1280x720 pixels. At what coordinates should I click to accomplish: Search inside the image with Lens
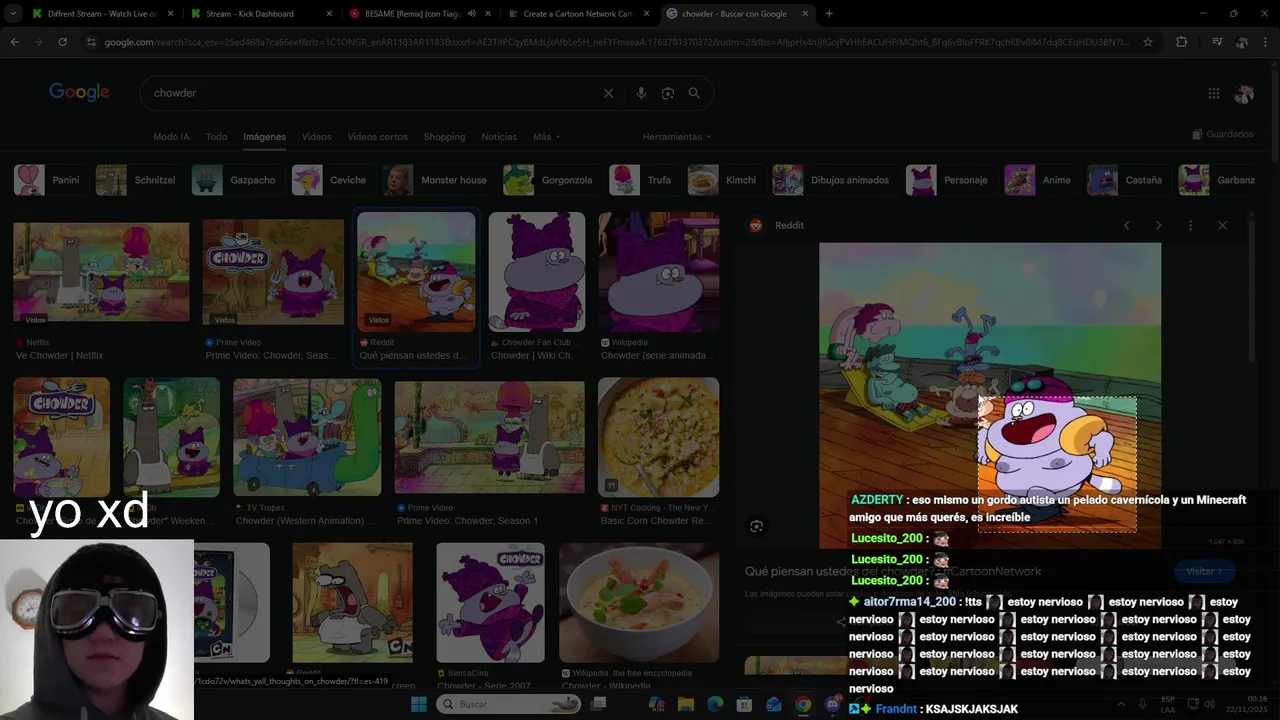757,526
